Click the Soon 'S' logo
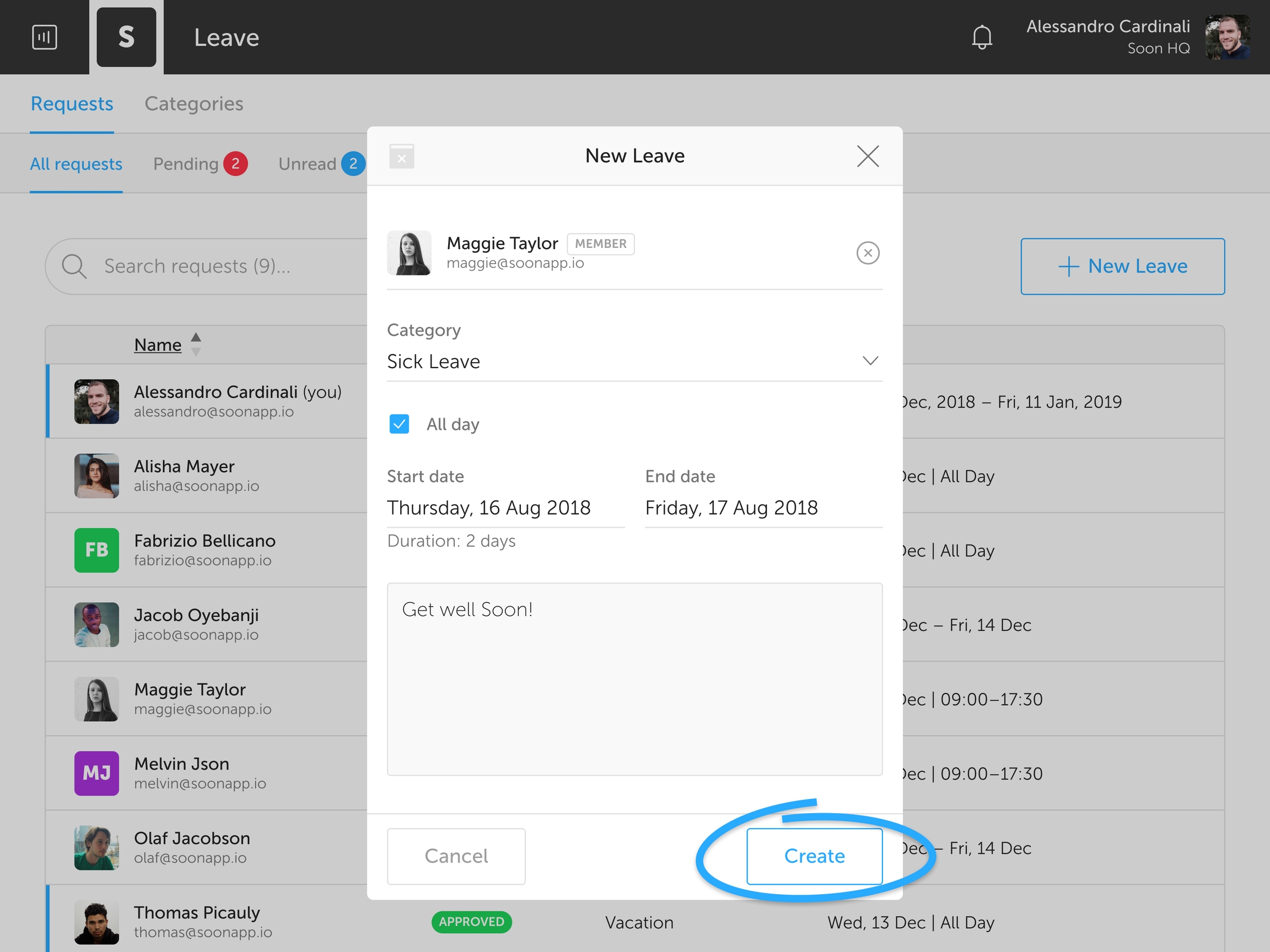Image resolution: width=1270 pixels, height=952 pixels. 126,37
